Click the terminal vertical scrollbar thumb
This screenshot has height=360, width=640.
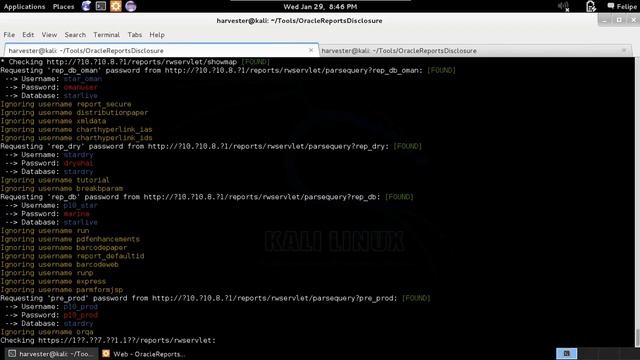(637, 338)
